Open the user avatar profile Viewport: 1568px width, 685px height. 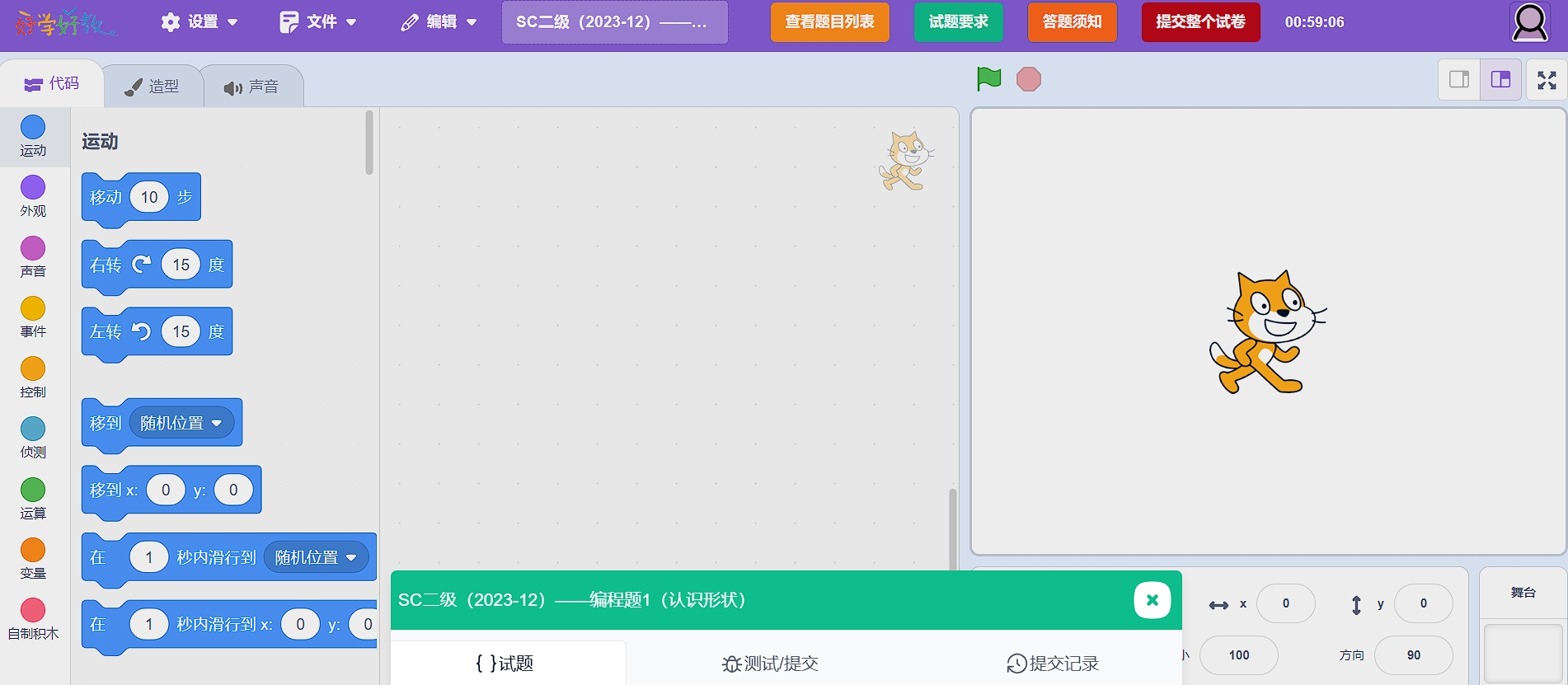[1530, 22]
